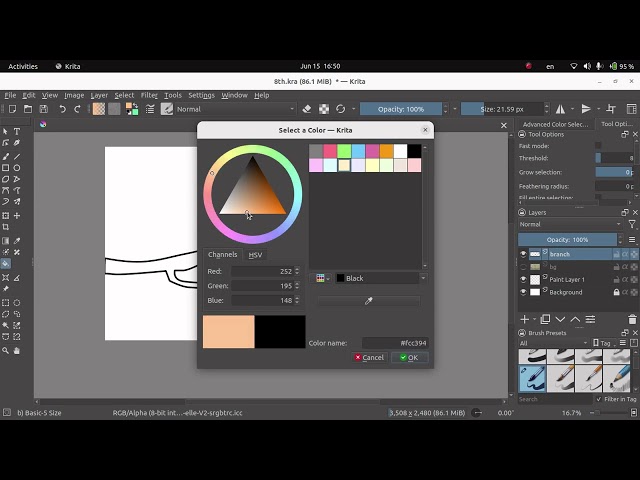Hide the branch layer
The image size is (640, 480).
(x=523, y=254)
